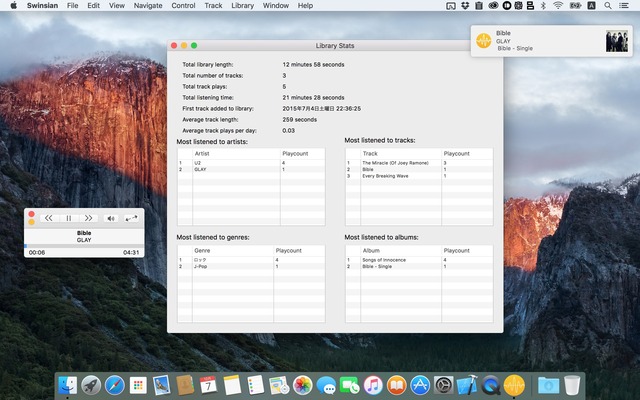The height and width of the screenshot is (400, 640).
Task: Open the Track menu
Action: click(213, 5)
